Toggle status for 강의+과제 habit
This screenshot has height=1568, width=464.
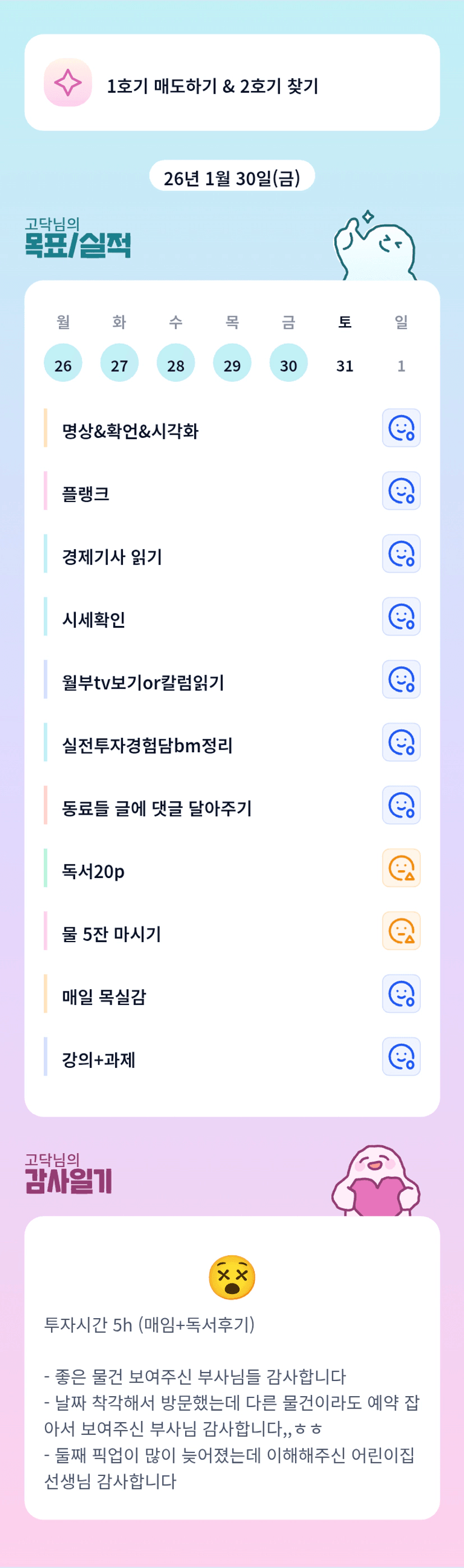tap(401, 1057)
